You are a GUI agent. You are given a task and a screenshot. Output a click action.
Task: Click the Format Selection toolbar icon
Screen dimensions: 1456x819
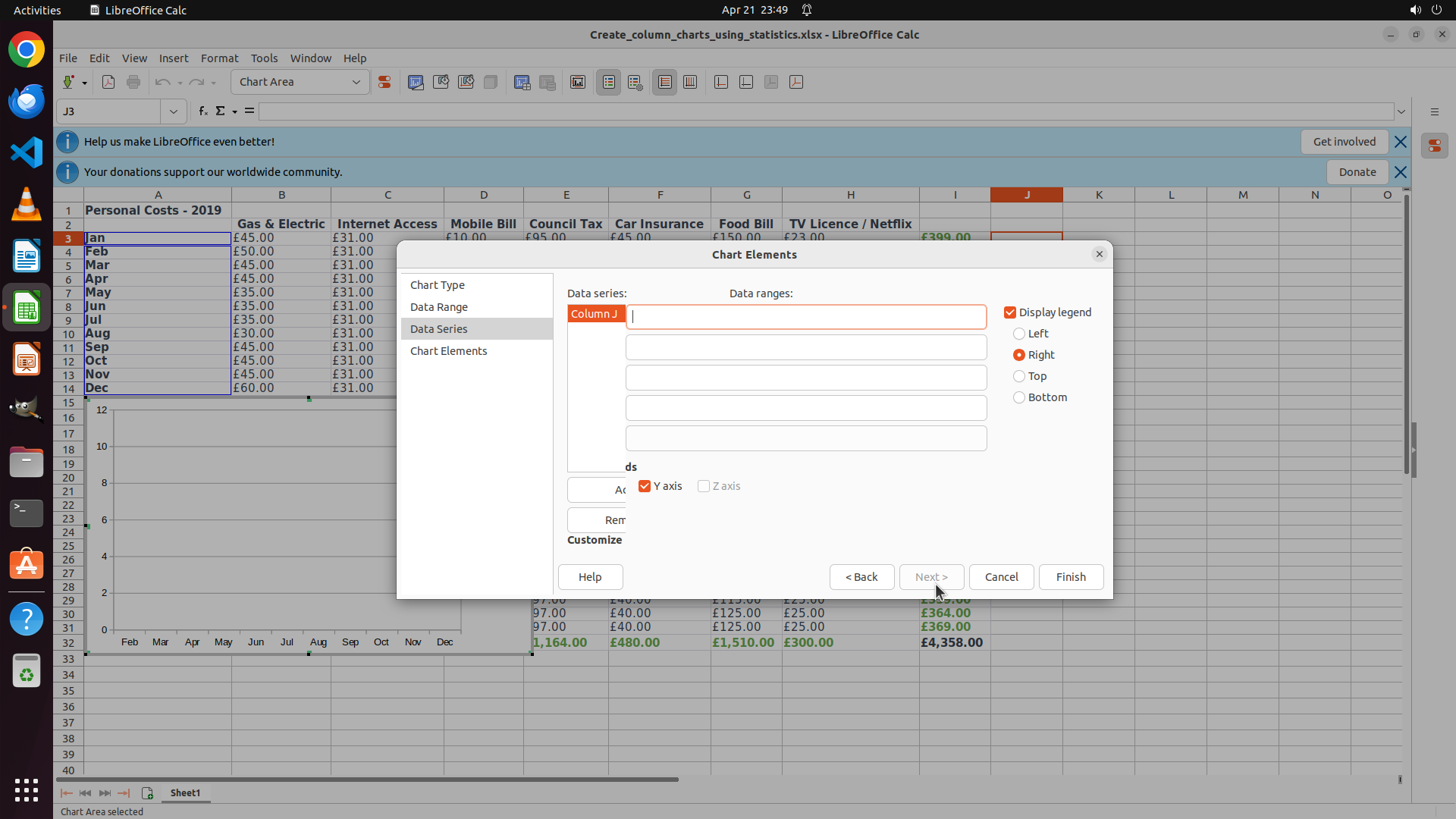(384, 83)
